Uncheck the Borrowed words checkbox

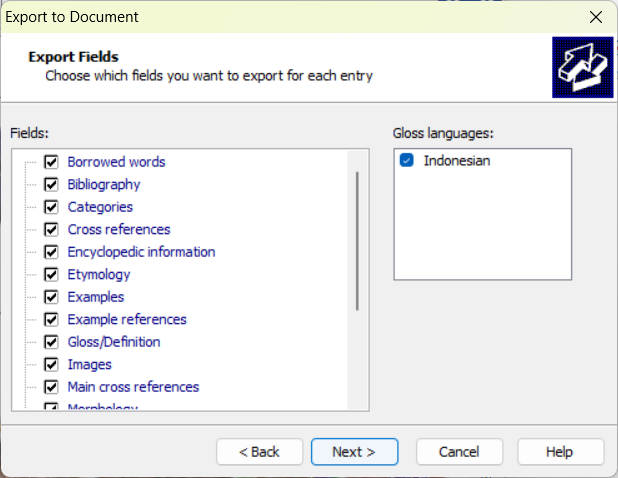[52, 162]
